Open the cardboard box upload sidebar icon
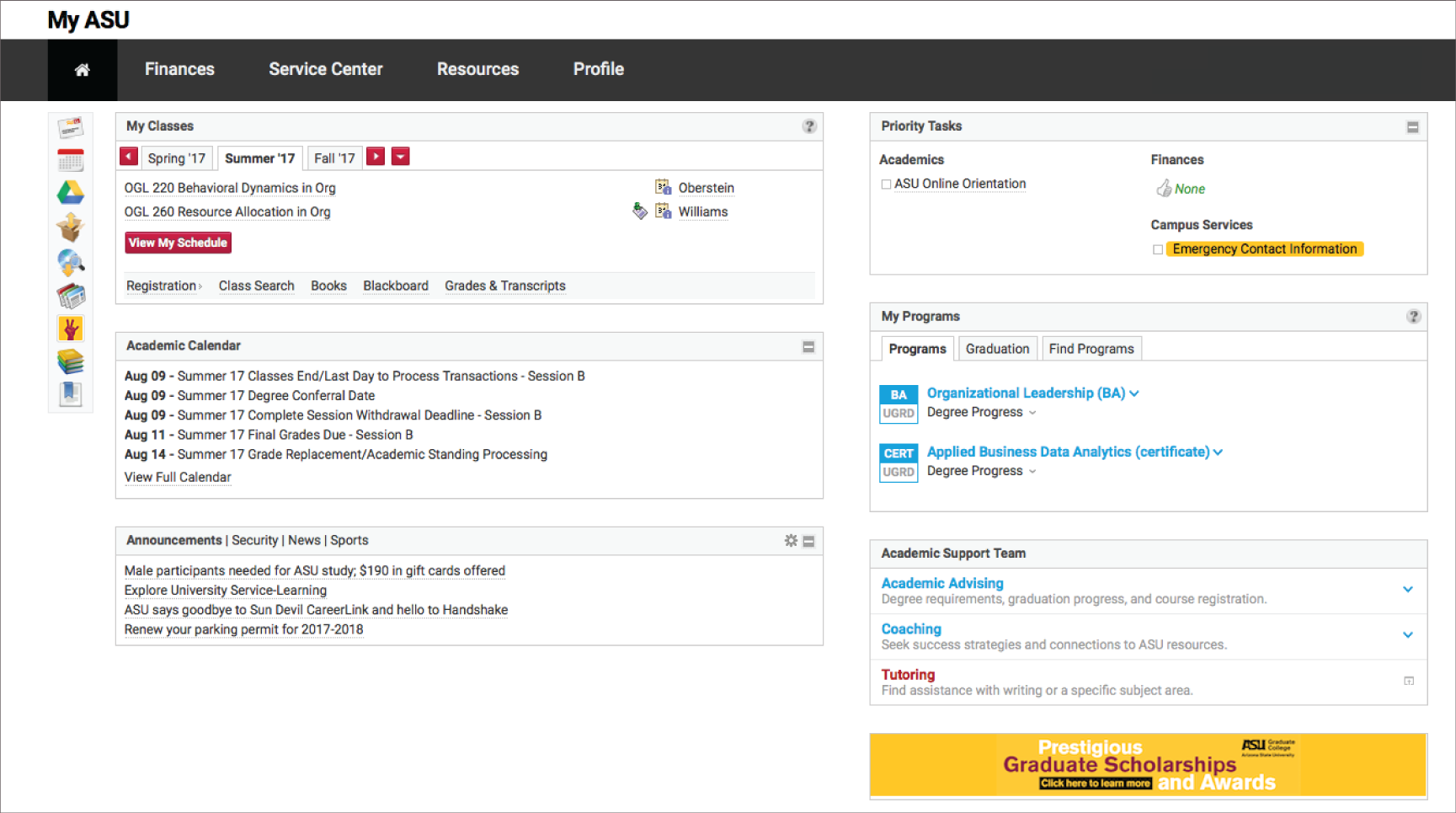 [x=71, y=227]
